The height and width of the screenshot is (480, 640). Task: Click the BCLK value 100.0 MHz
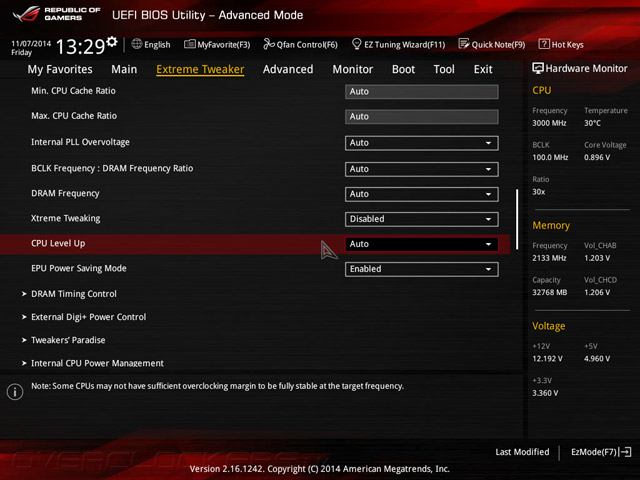(x=550, y=157)
